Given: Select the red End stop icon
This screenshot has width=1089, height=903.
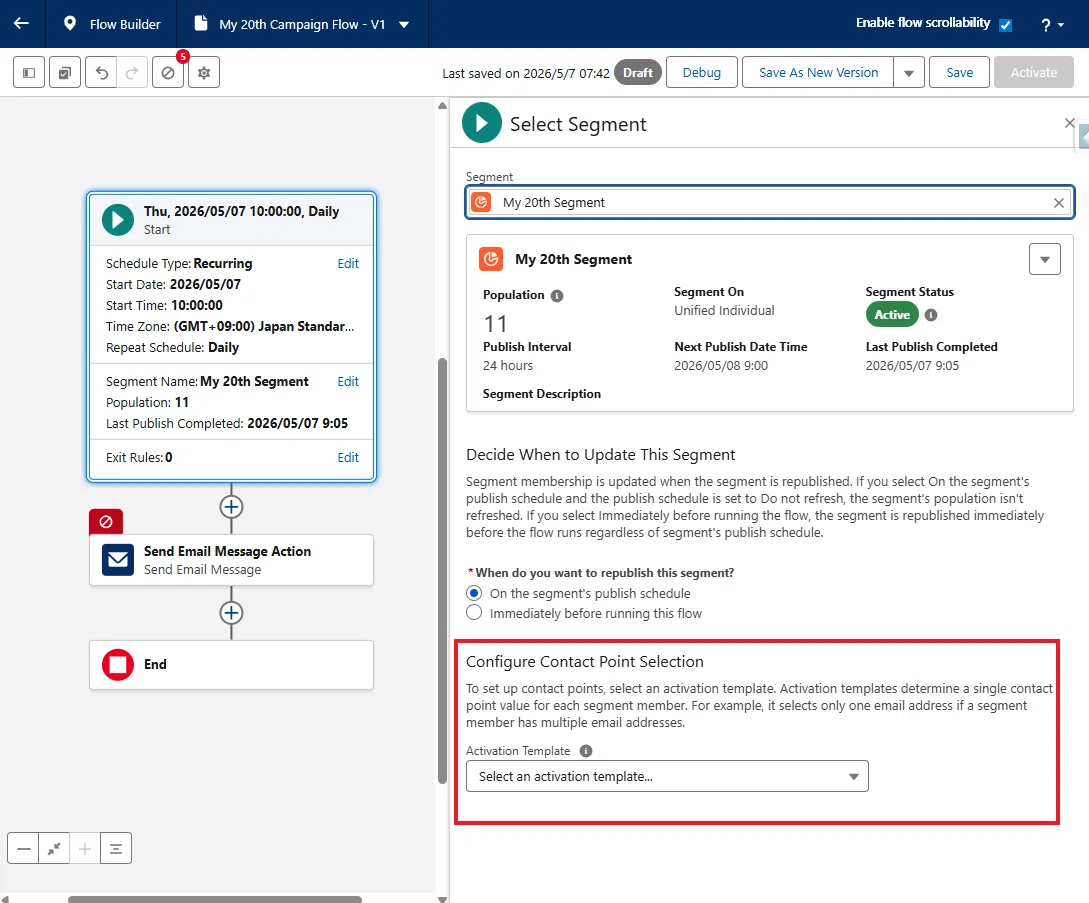Looking at the screenshot, I should 118,665.
